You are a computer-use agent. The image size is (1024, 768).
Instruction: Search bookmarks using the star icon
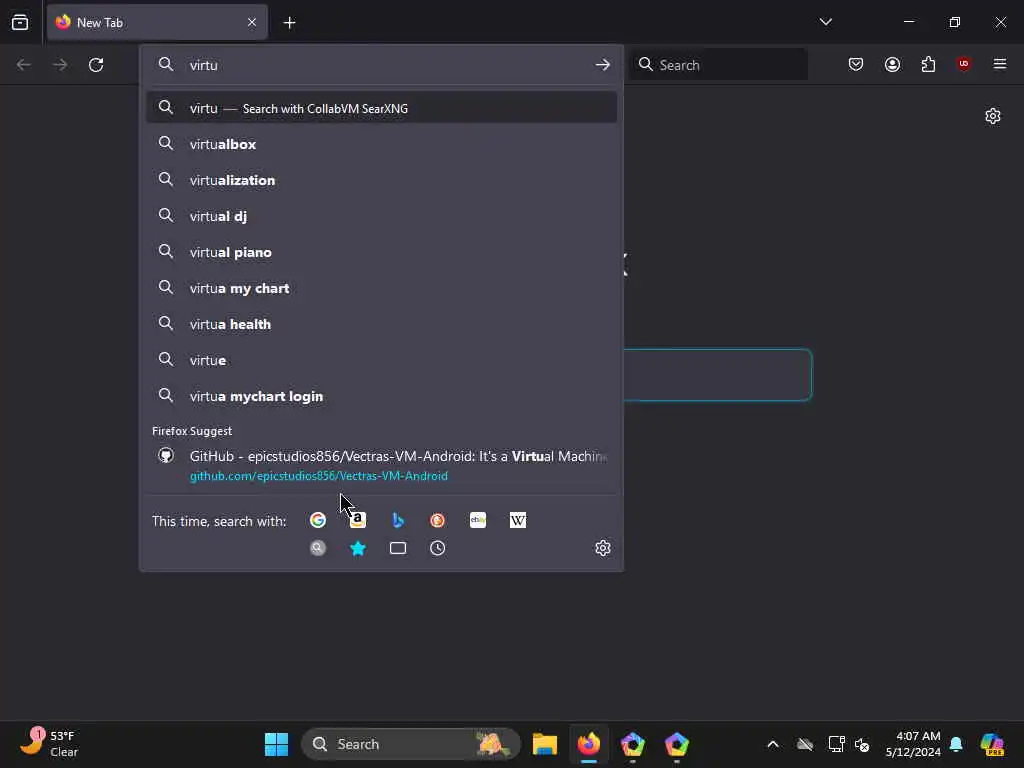[x=358, y=548]
